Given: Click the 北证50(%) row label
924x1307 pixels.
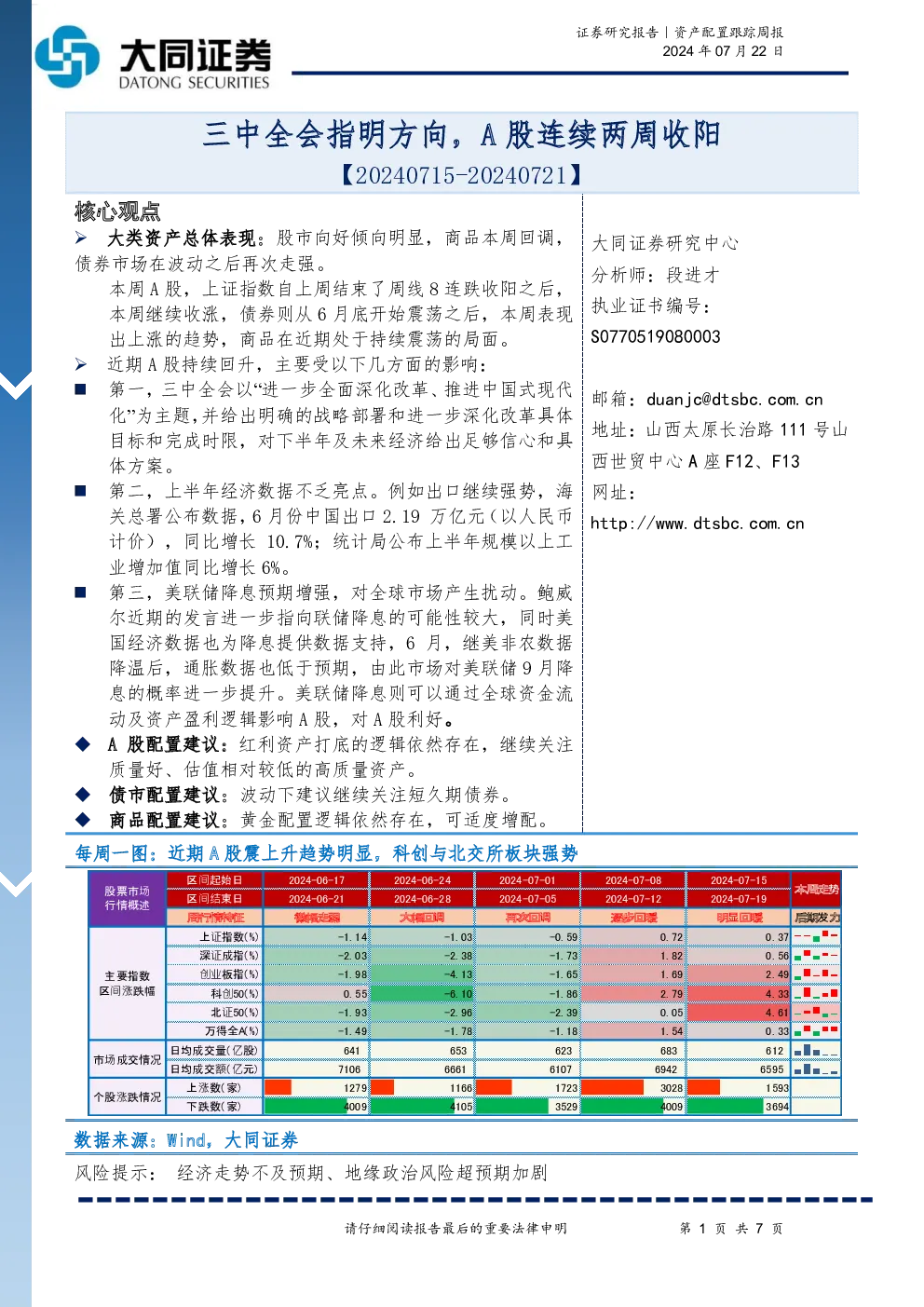Looking at the screenshot, I should pyautogui.click(x=213, y=1013).
